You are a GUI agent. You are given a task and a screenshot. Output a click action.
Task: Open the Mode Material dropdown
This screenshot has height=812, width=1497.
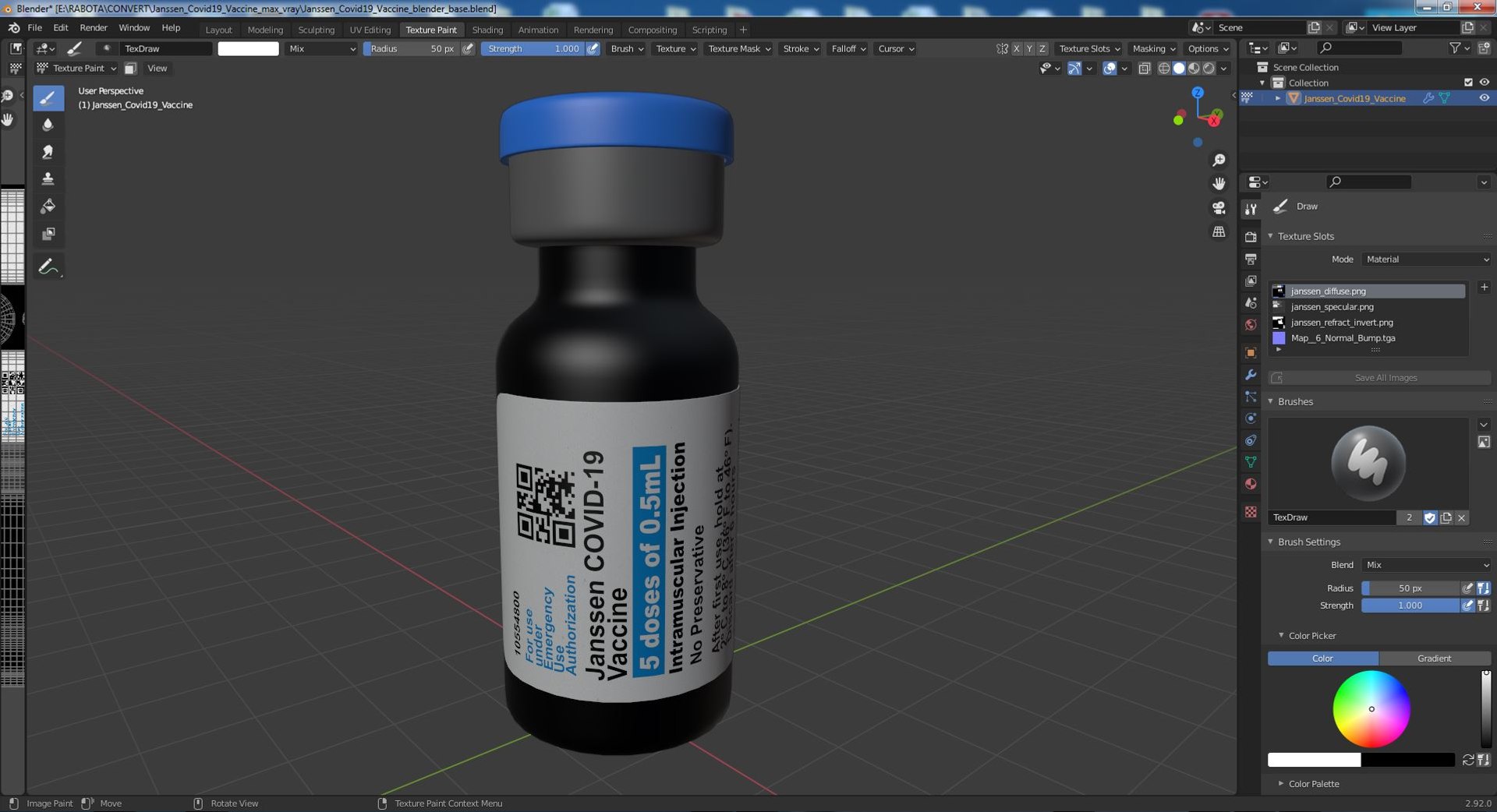(x=1426, y=259)
